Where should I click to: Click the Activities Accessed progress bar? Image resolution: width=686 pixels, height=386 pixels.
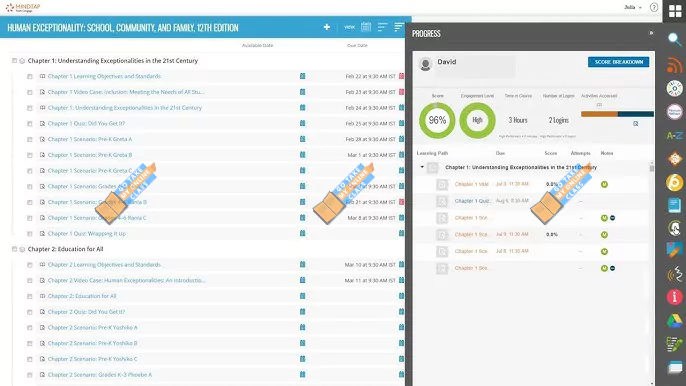(x=617, y=114)
